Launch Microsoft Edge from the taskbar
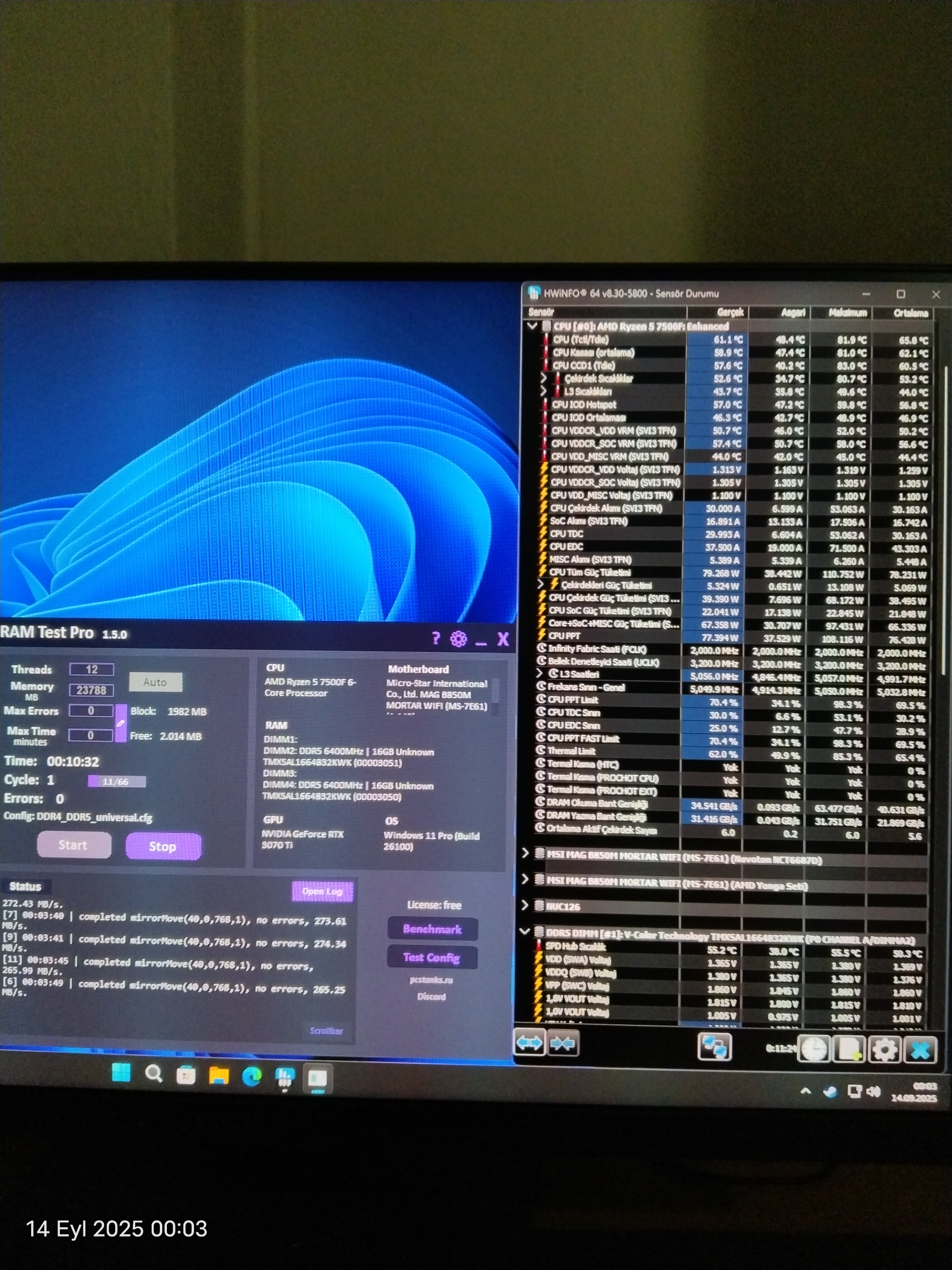This screenshot has height=1270, width=952. tap(252, 1077)
